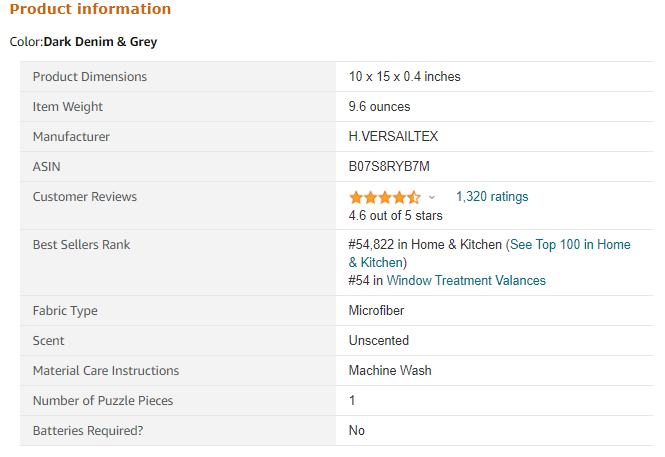Click the Batteries Required? row label

(88, 431)
